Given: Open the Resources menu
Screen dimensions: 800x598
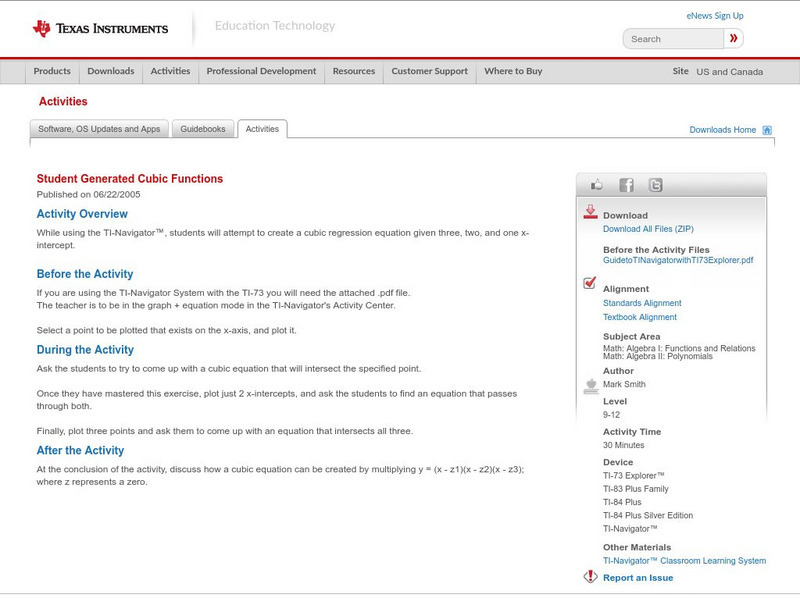Looking at the screenshot, I should click(x=354, y=71).
